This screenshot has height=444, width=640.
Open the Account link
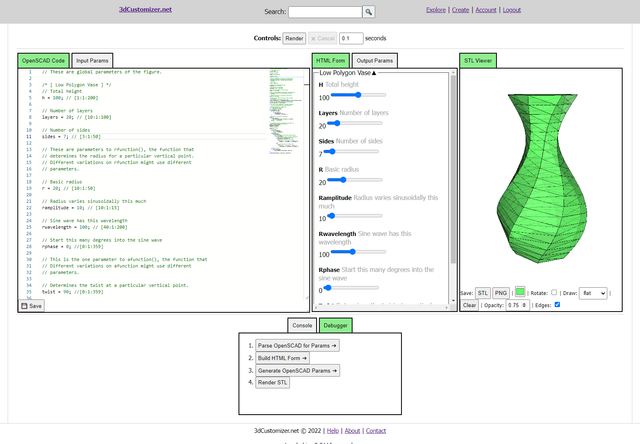tap(486, 10)
